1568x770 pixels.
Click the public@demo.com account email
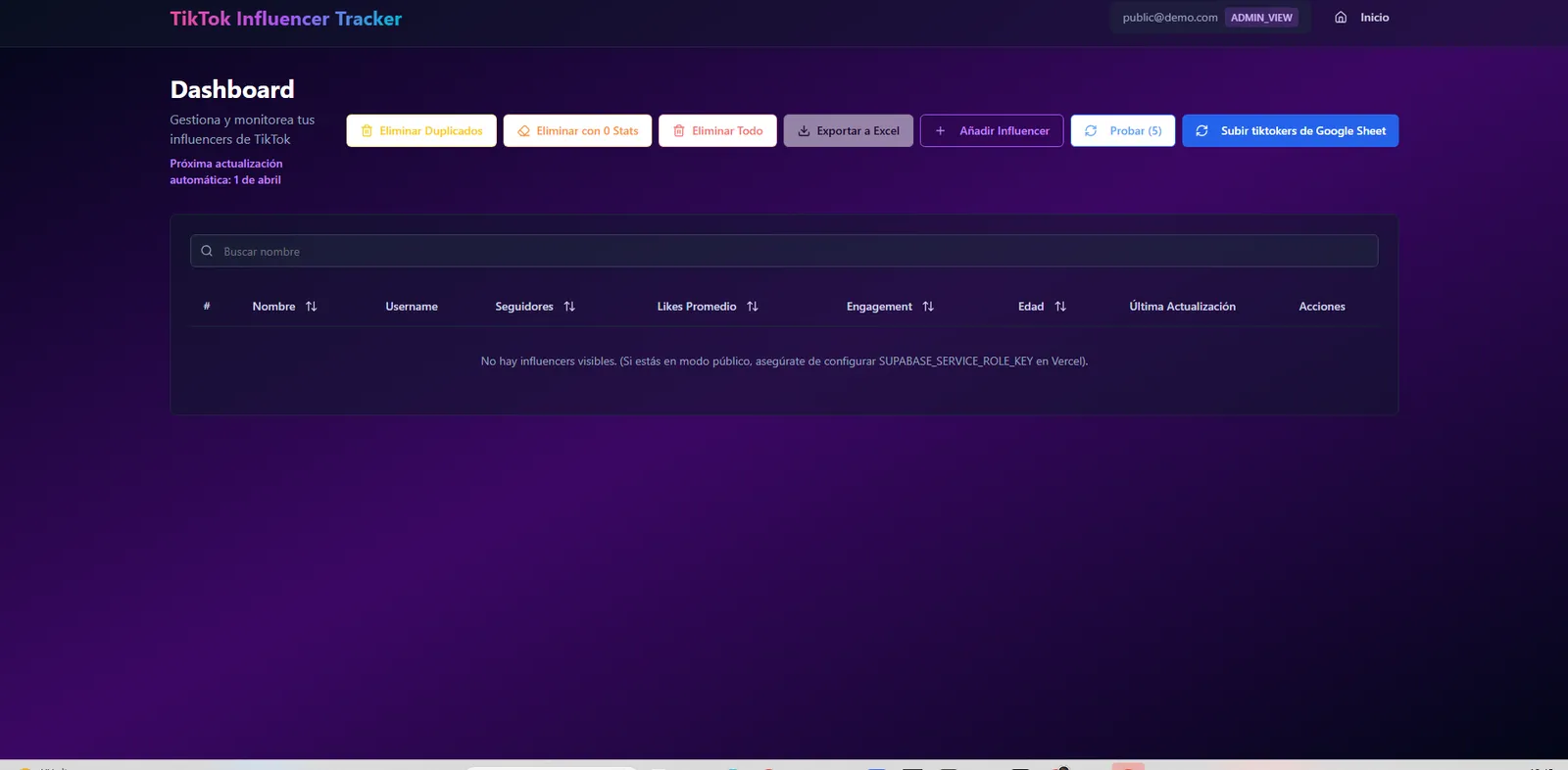click(1170, 18)
